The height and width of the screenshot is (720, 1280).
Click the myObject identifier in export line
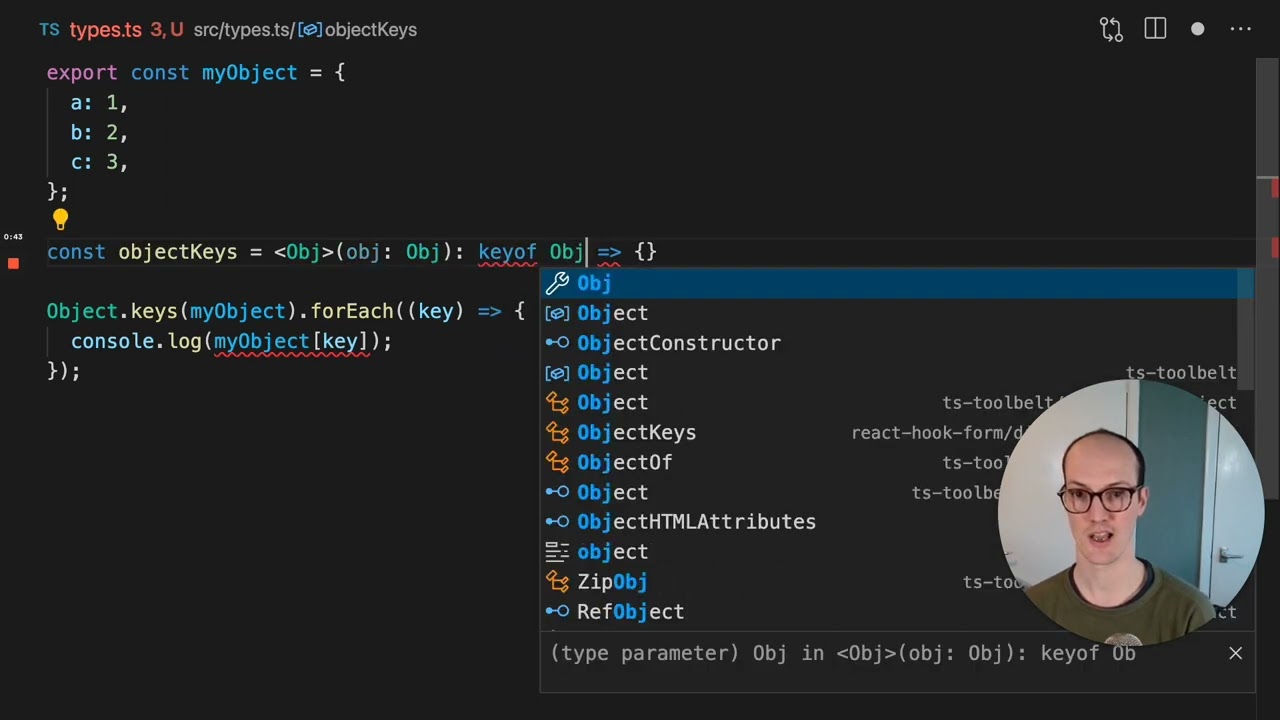point(249,73)
